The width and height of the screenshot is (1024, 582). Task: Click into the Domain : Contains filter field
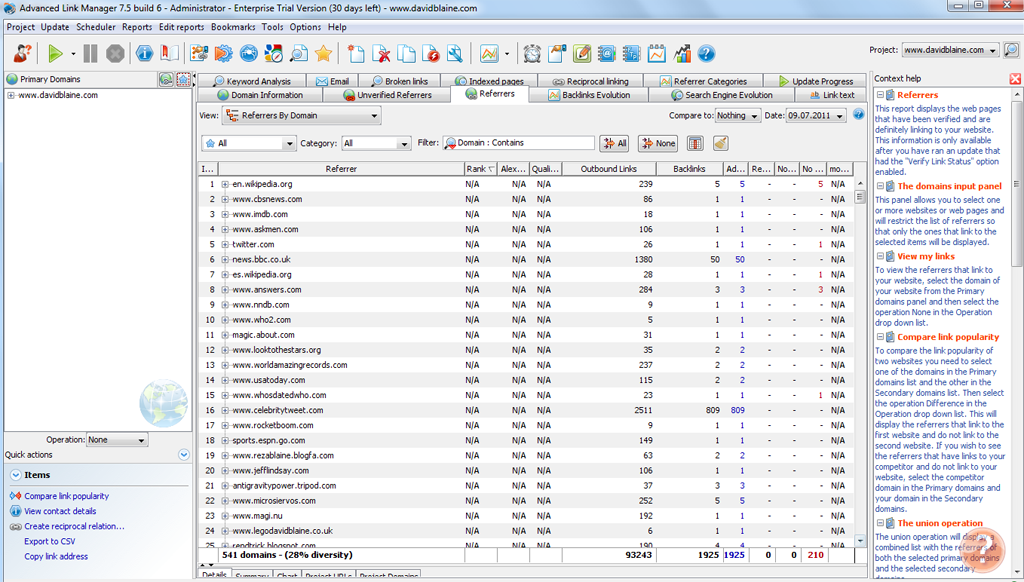(519, 143)
